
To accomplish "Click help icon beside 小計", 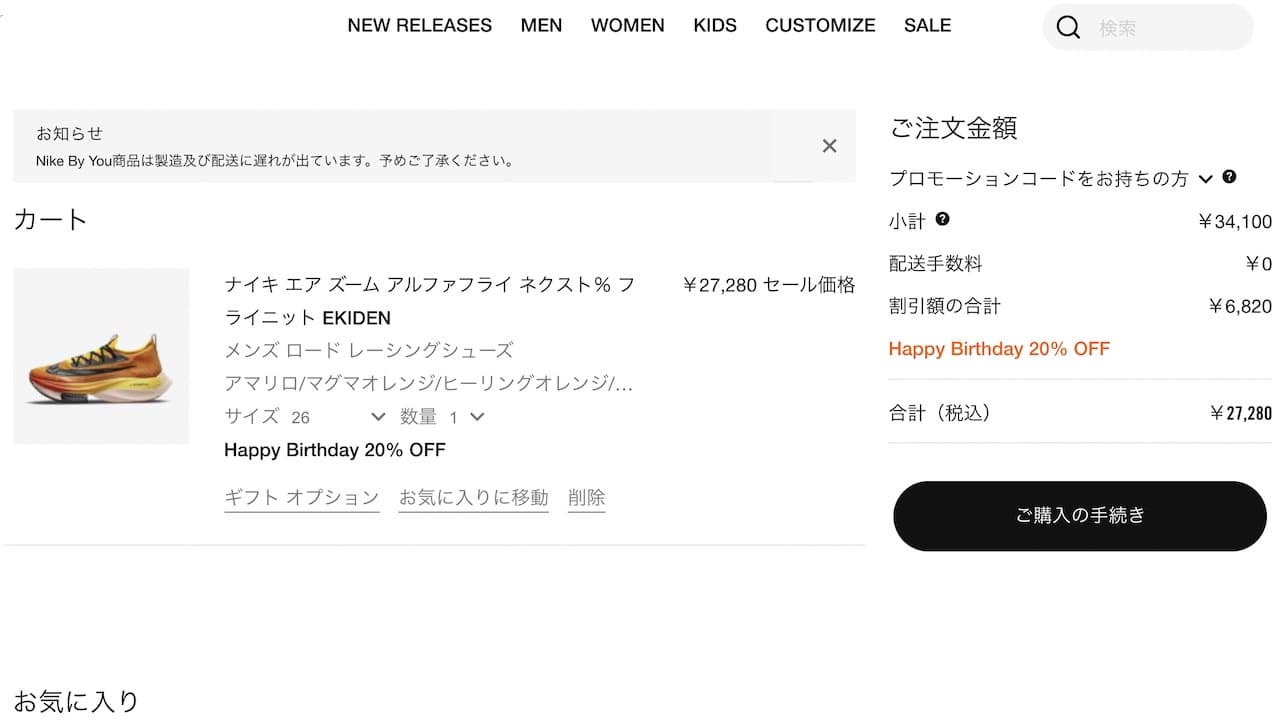I will (942, 219).
